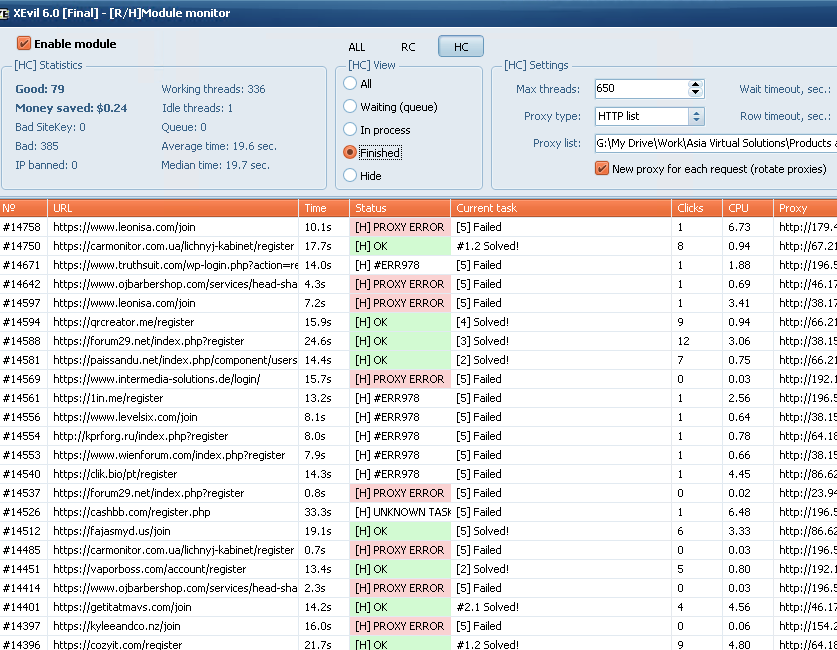The height and width of the screenshot is (650, 837).
Task: Sort by the Current task column header
Action: [x=561, y=208]
